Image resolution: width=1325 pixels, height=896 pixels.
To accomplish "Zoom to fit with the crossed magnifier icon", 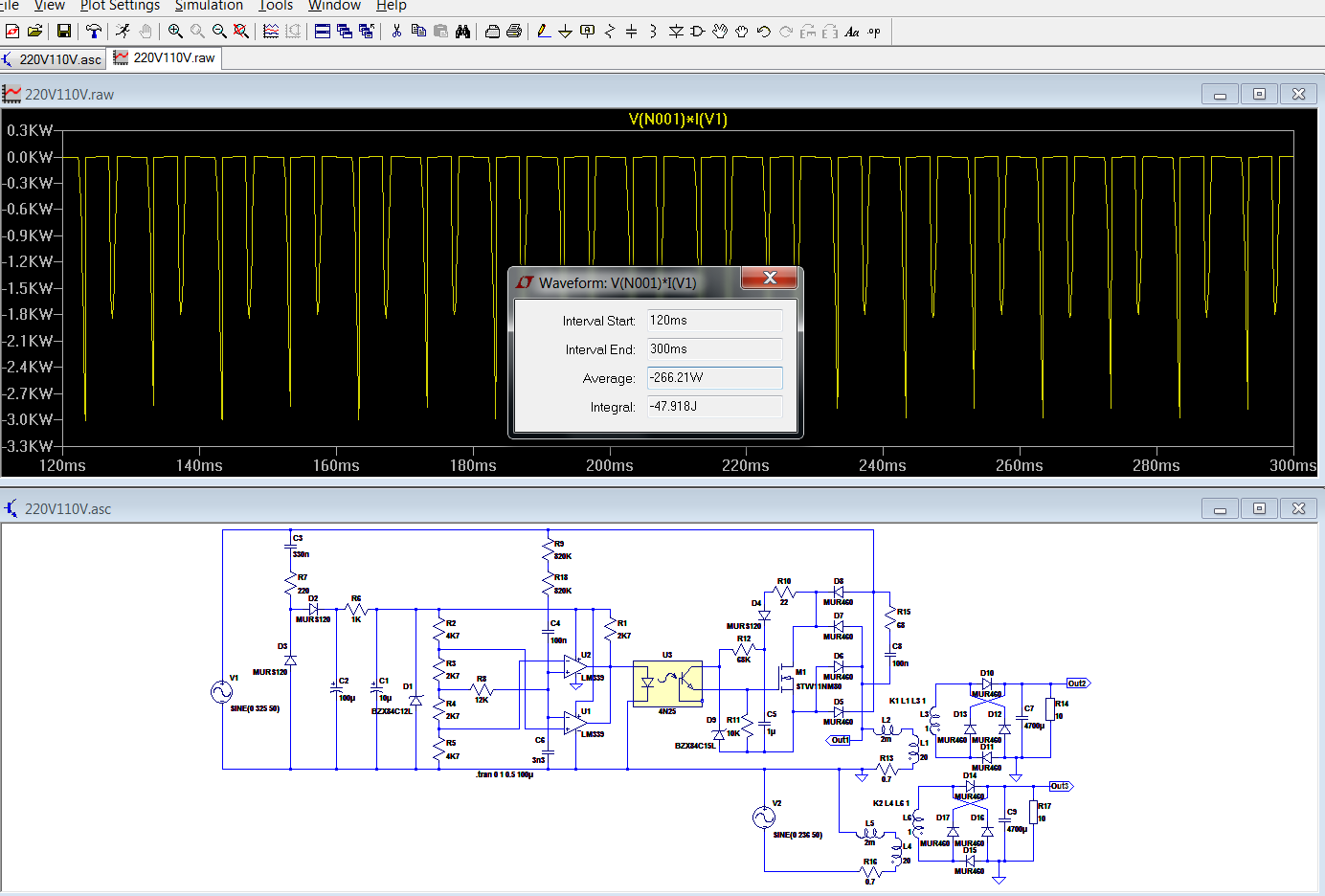I will [x=241, y=32].
